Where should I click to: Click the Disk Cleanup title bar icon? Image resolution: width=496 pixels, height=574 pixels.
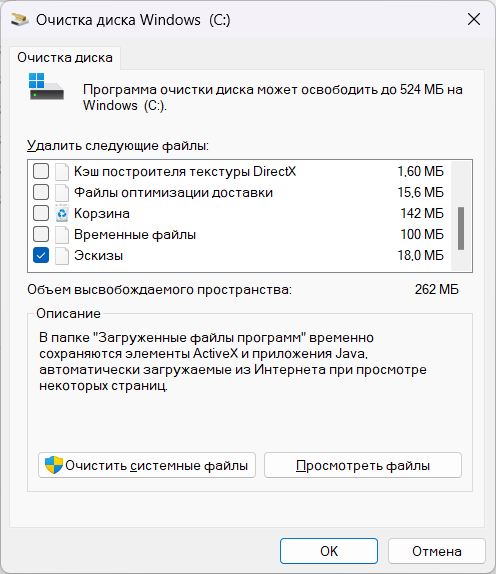coord(20,19)
